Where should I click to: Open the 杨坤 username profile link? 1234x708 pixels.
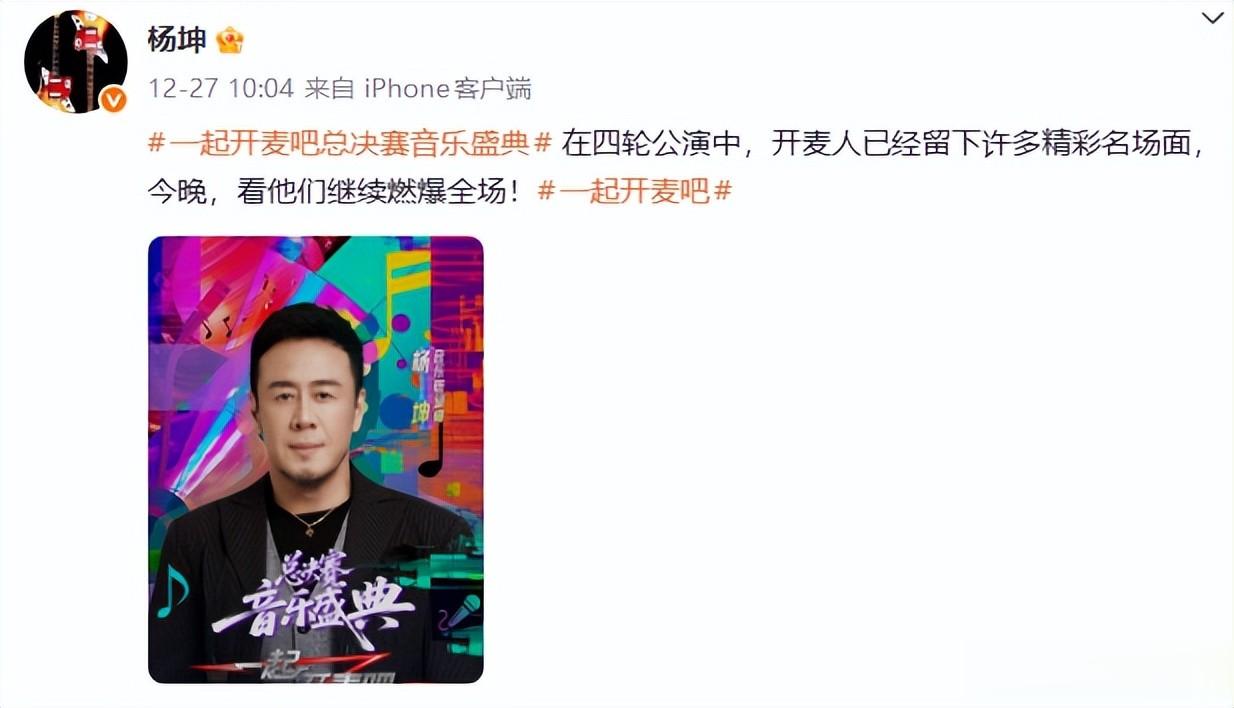pos(177,40)
